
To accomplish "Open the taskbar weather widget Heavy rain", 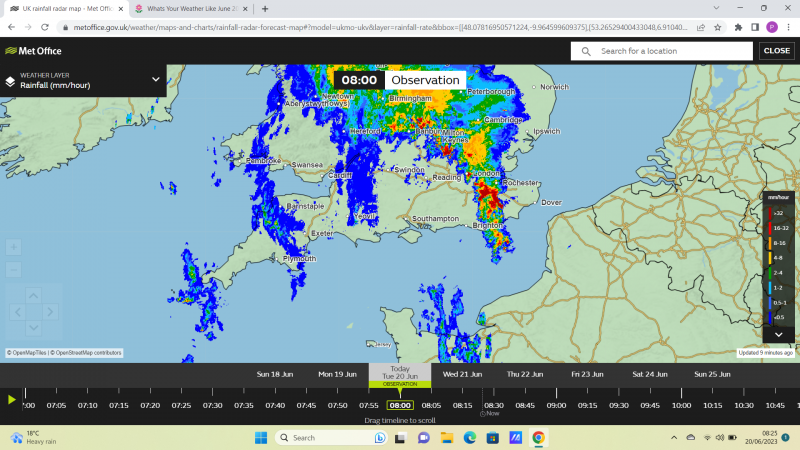I will [34, 438].
